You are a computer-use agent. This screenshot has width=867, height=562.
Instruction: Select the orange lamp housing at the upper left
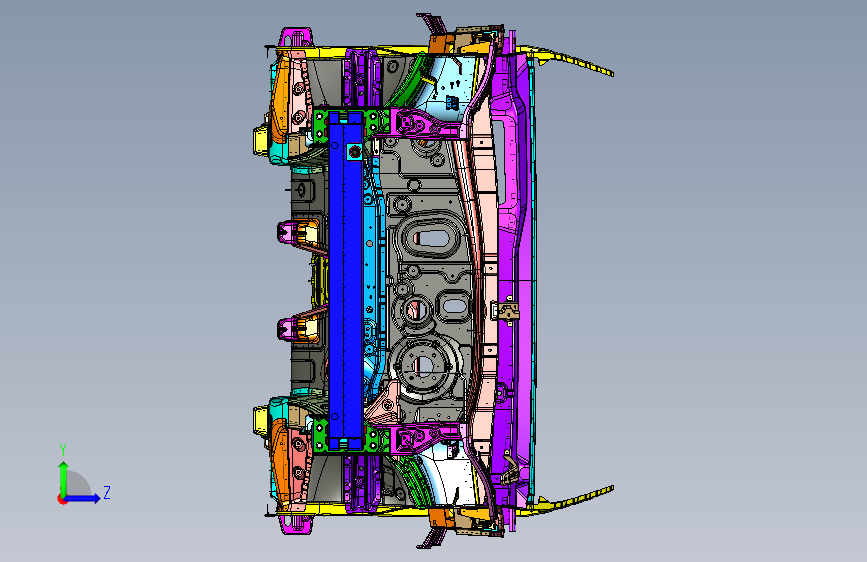[x=279, y=102]
